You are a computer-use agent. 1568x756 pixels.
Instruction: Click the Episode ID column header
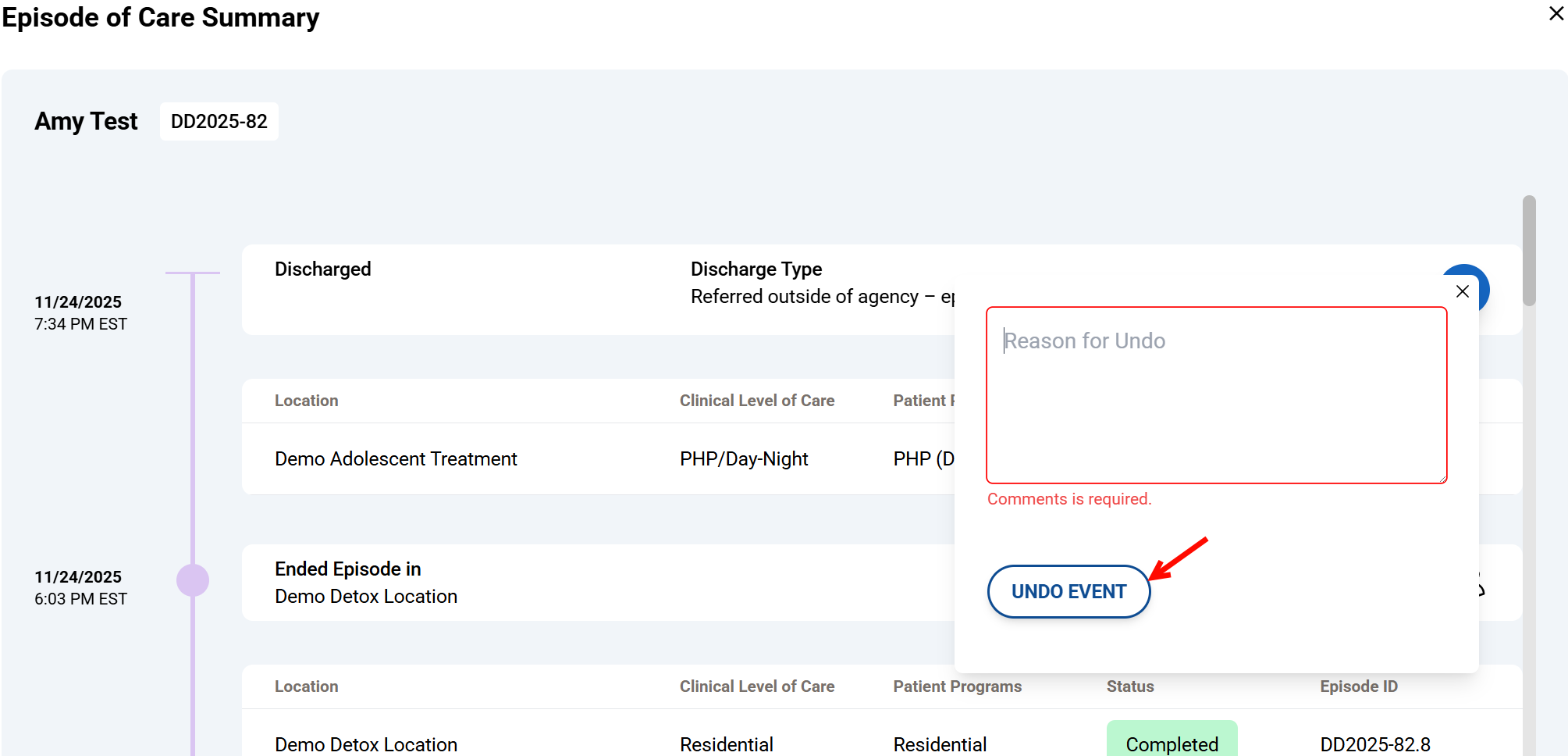[1358, 686]
